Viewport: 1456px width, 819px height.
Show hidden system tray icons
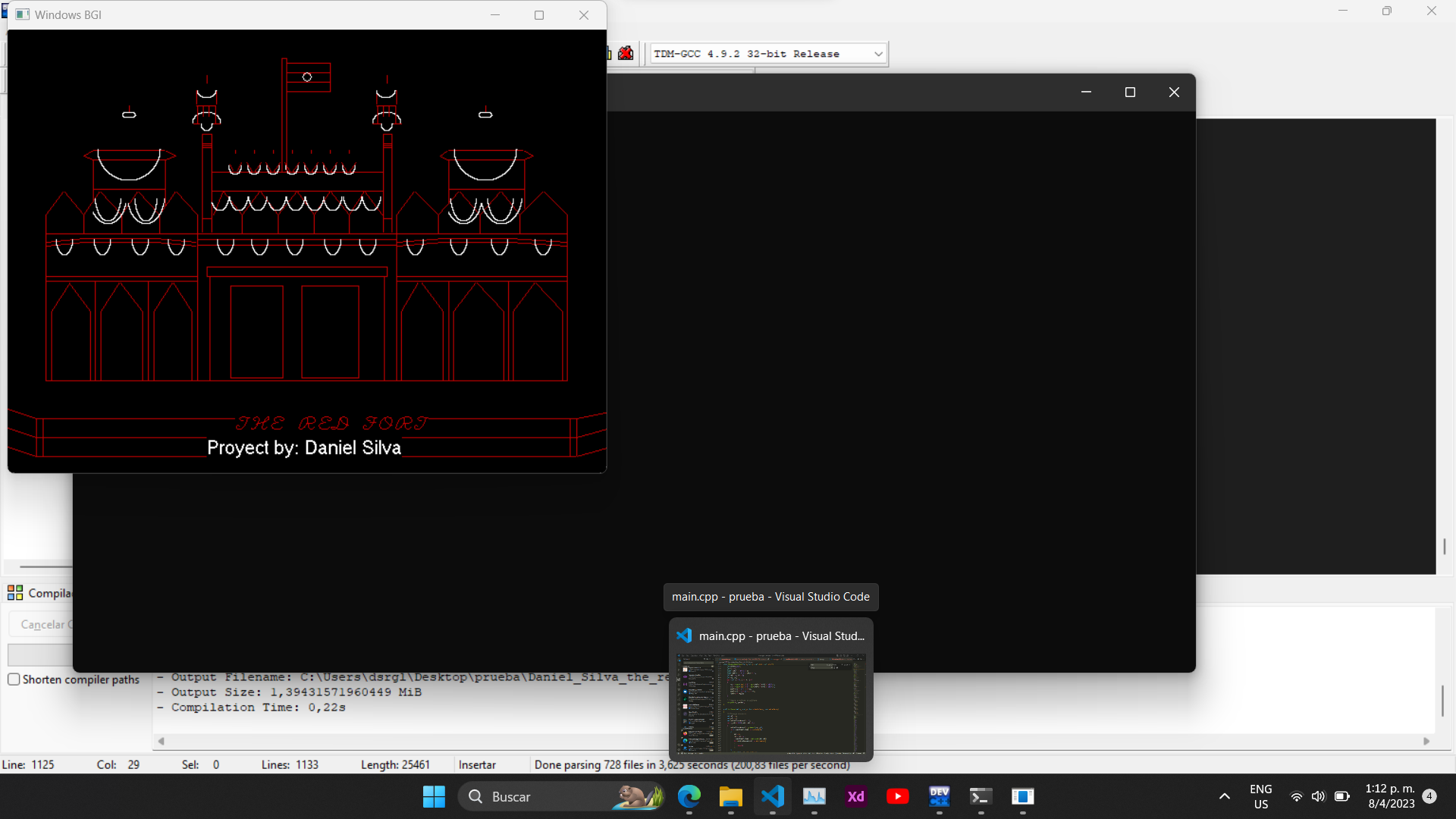pos(1224,796)
